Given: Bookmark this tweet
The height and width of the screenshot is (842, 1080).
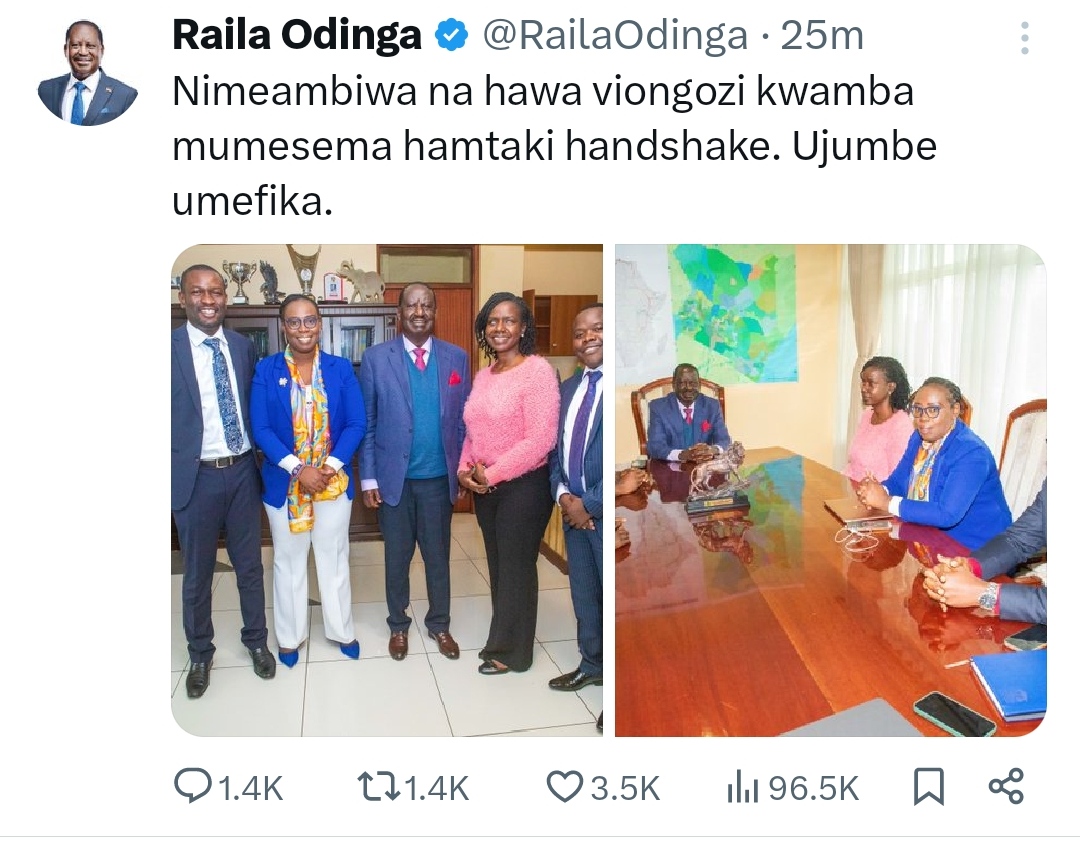Looking at the screenshot, I should 928,787.
